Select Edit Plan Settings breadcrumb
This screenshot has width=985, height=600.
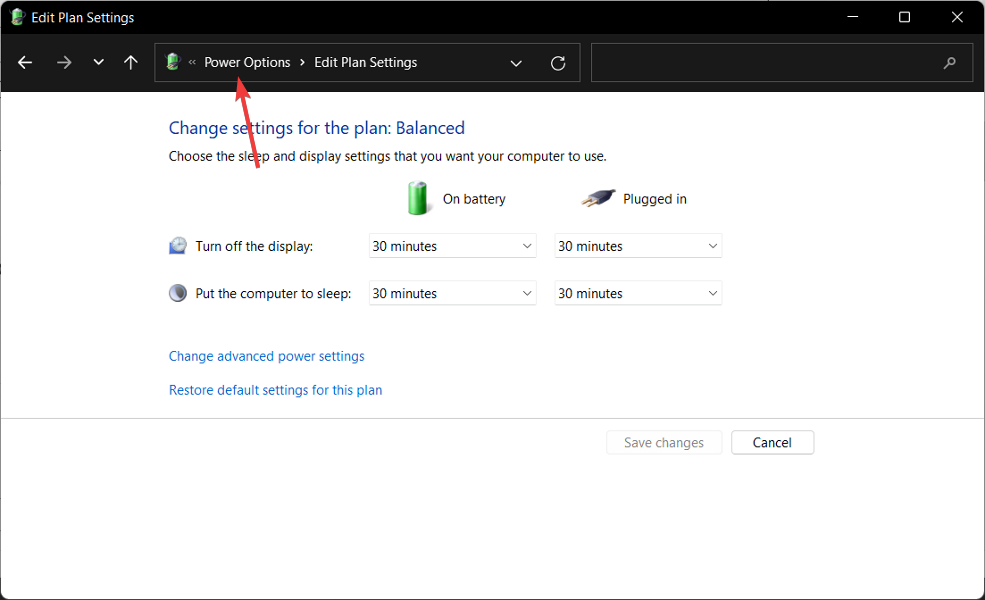coord(366,62)
